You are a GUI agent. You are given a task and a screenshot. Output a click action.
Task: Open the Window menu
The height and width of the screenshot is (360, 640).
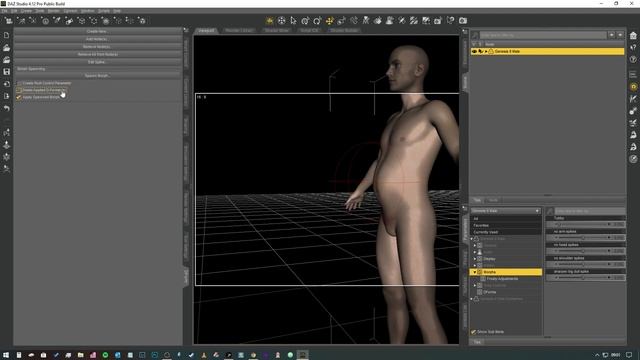[x=87, y=11]
